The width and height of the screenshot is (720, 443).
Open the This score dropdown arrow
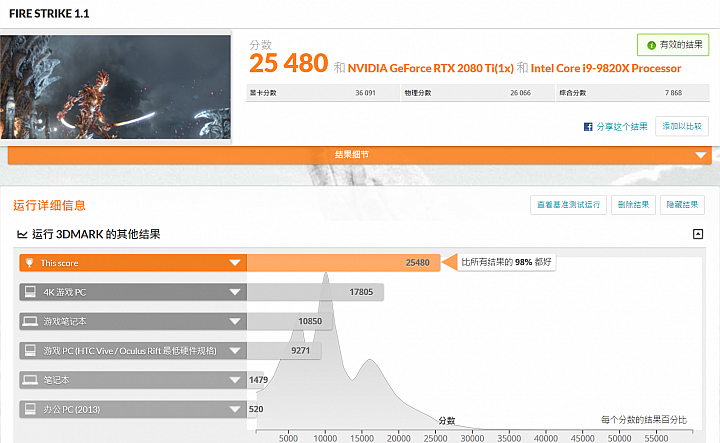235,263
